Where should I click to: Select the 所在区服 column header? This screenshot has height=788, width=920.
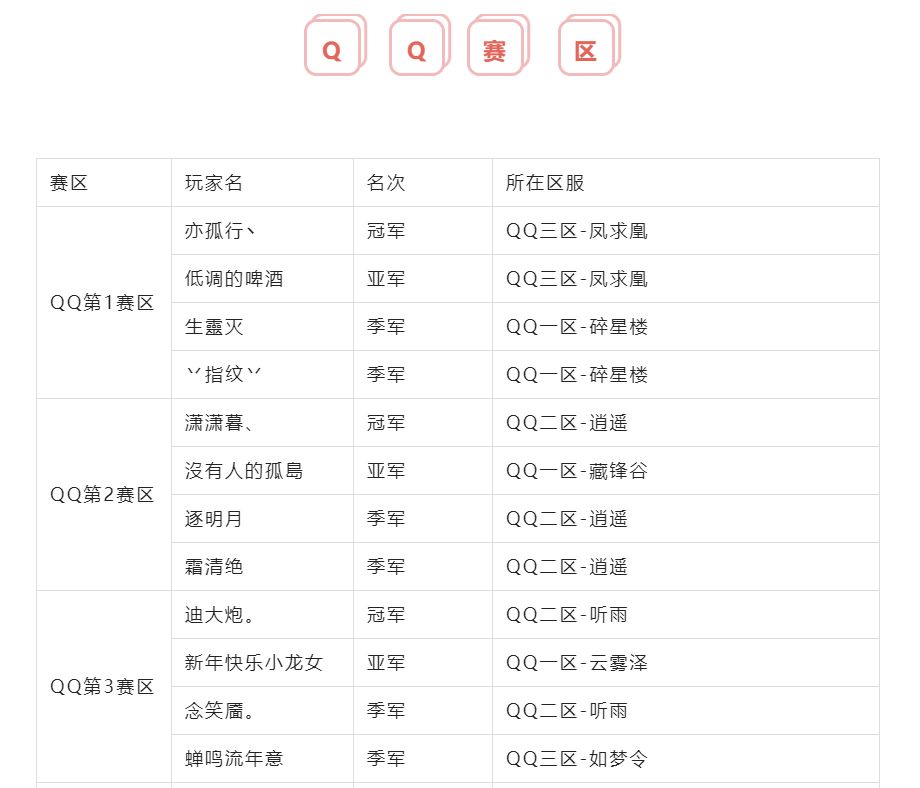pyautogui.click(x=545, y=183)
